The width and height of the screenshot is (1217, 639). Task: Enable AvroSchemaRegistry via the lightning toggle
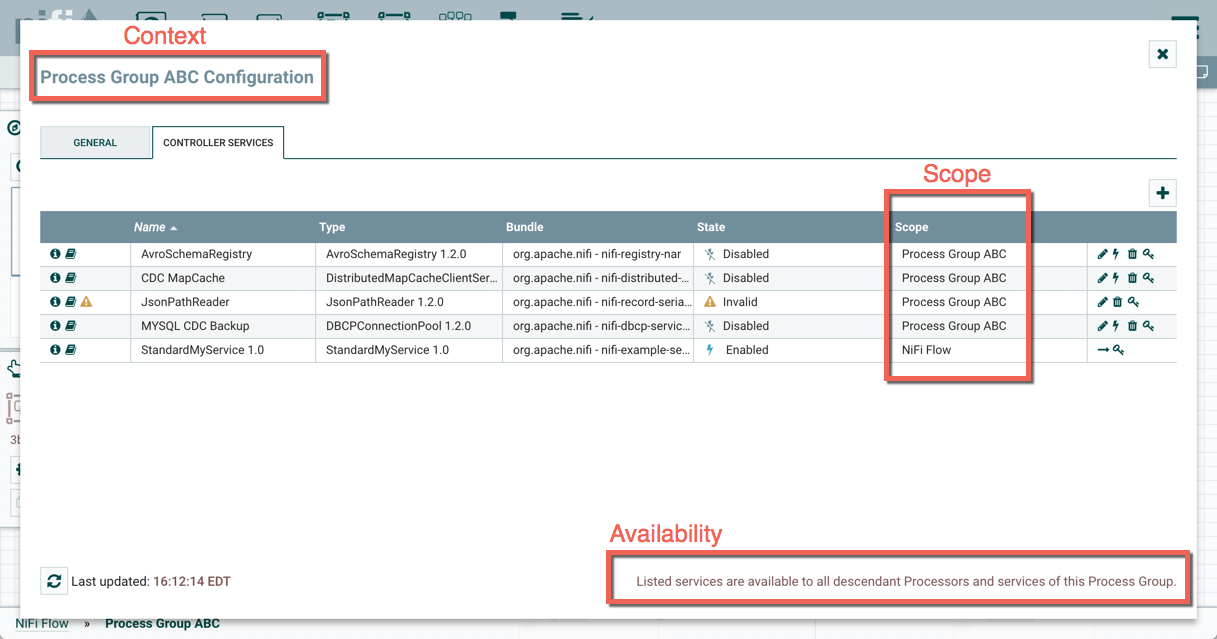tap(1115, 254)
